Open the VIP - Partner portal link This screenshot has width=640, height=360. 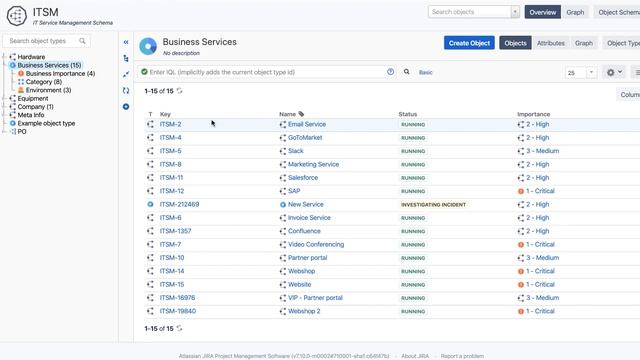coord(315,298)
